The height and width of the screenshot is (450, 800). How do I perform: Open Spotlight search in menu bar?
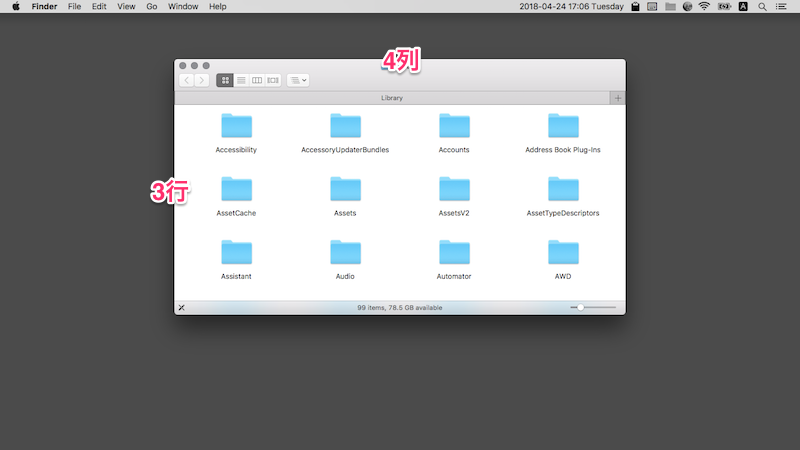762,7
